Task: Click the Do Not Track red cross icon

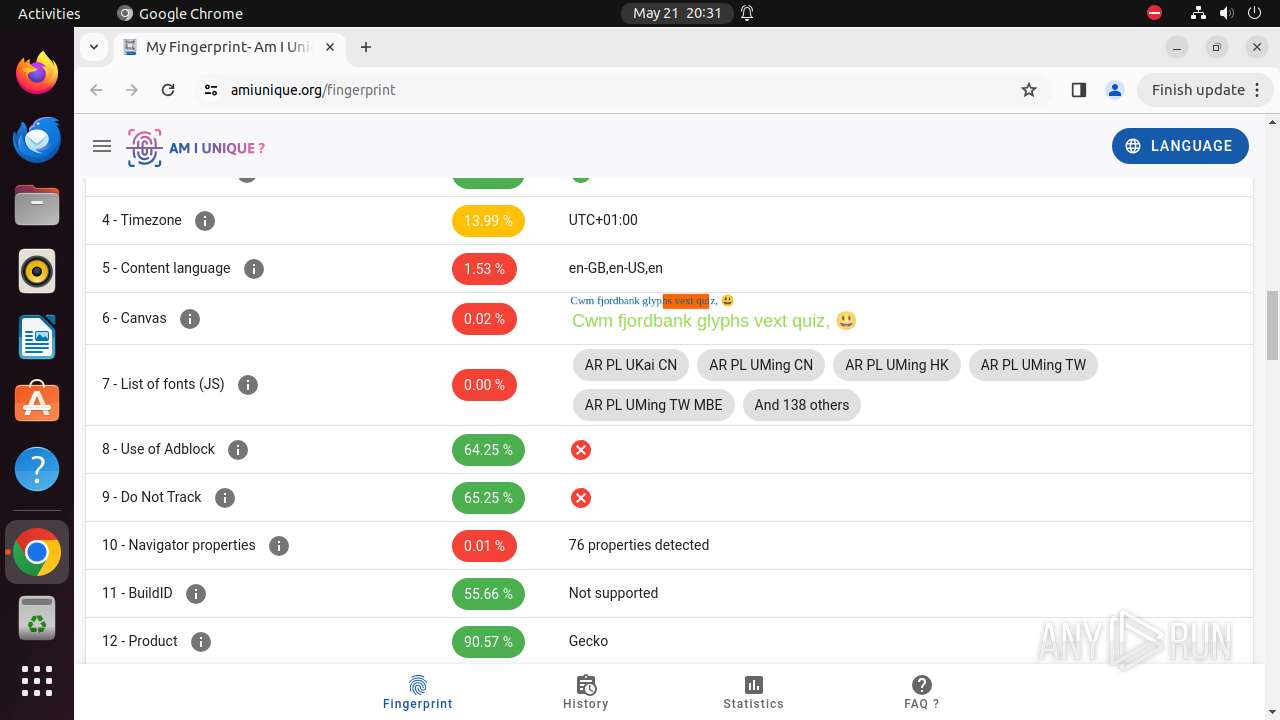Action: tap(580, 498)
